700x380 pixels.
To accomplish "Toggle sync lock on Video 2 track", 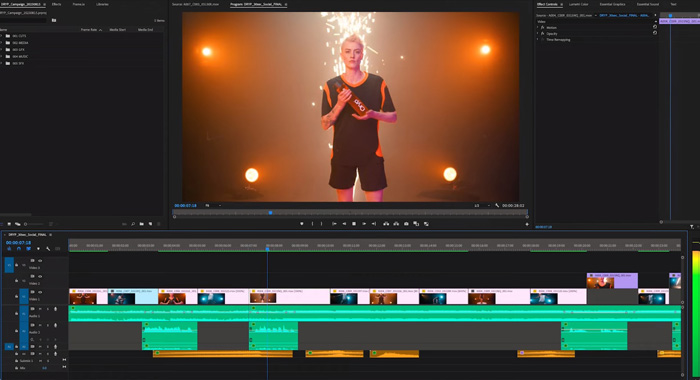I will pos(33,276).
